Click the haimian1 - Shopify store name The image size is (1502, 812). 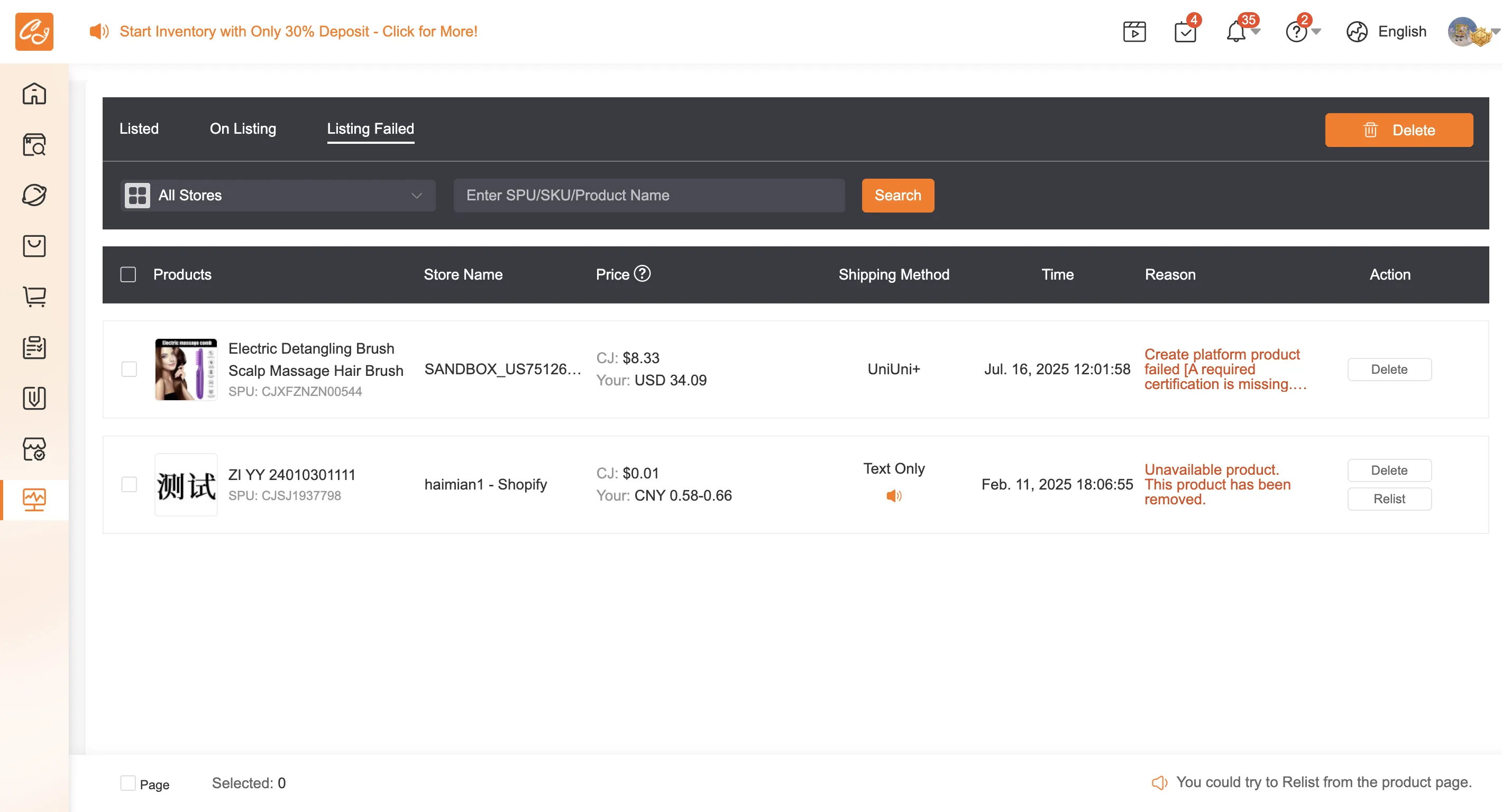tap(485, 484)
